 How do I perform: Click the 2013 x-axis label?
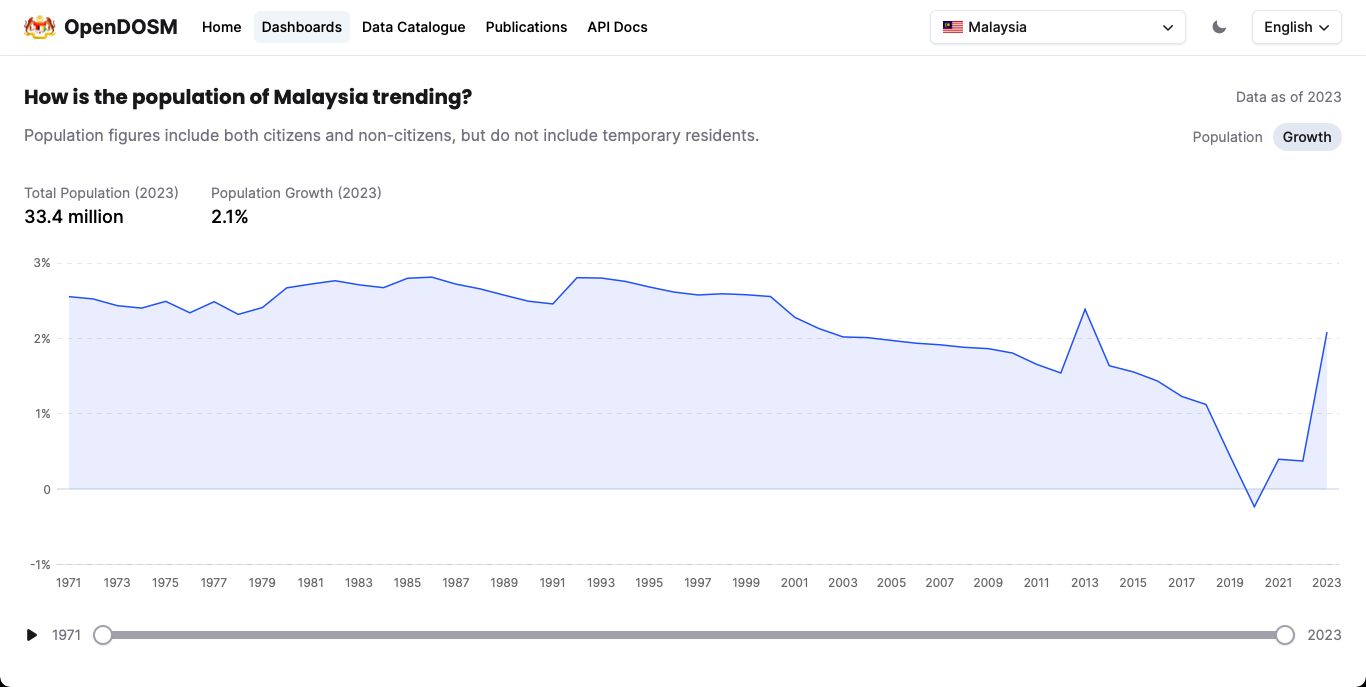click(x=1085, y=583)
